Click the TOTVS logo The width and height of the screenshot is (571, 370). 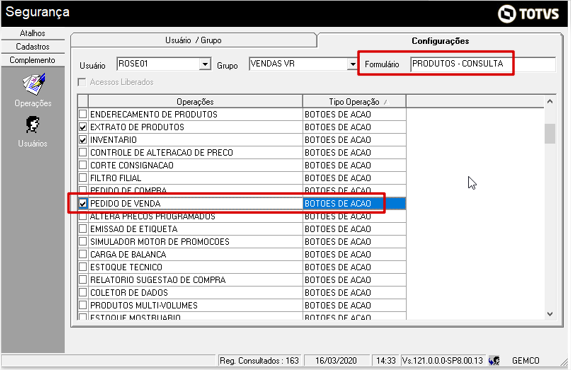(x=528, y=14)
